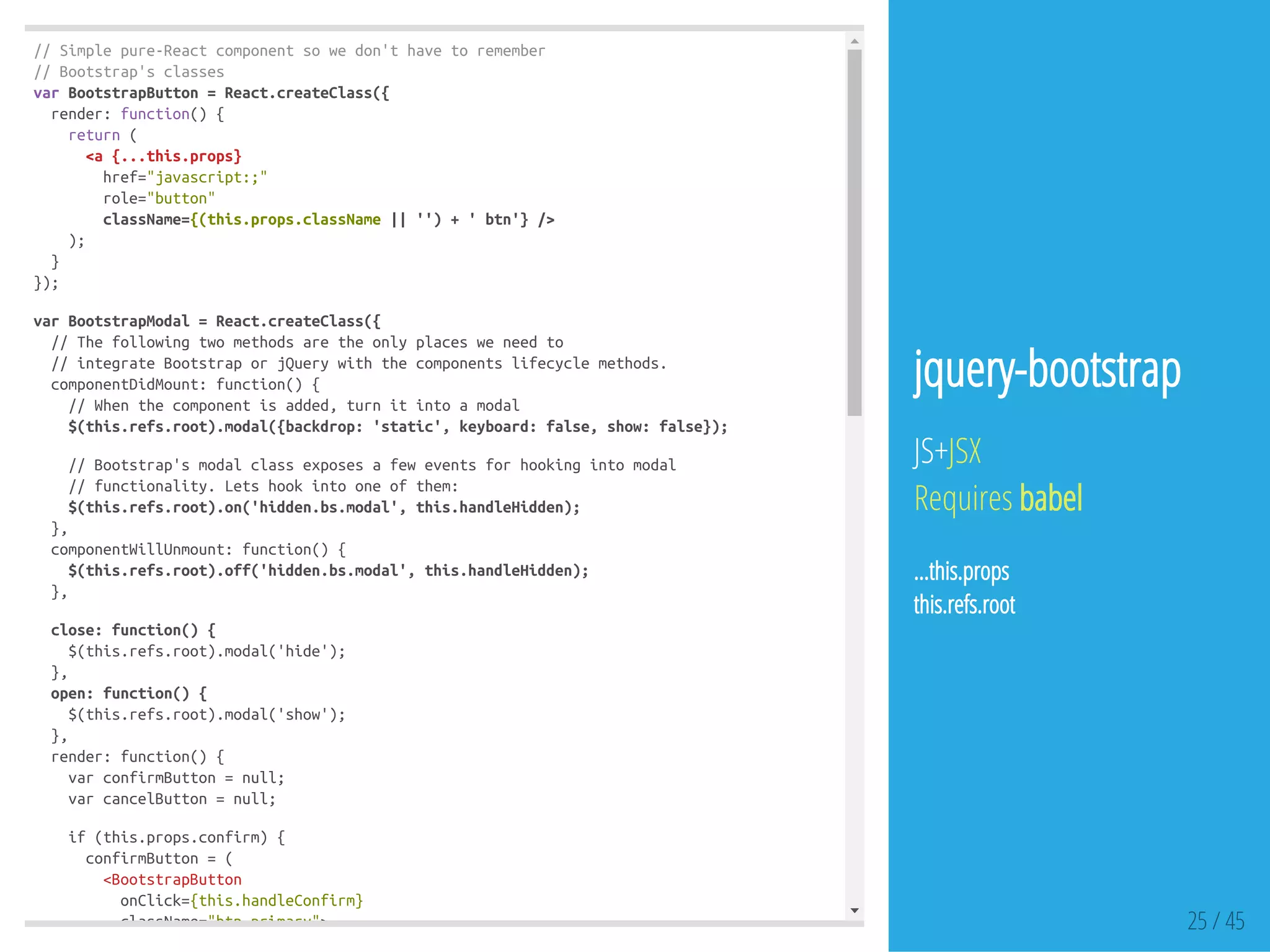The height and width of the screenshot is (952, 1270).
Task: Click the 'open: function() {' line
Action: click(x=129, y=693)
